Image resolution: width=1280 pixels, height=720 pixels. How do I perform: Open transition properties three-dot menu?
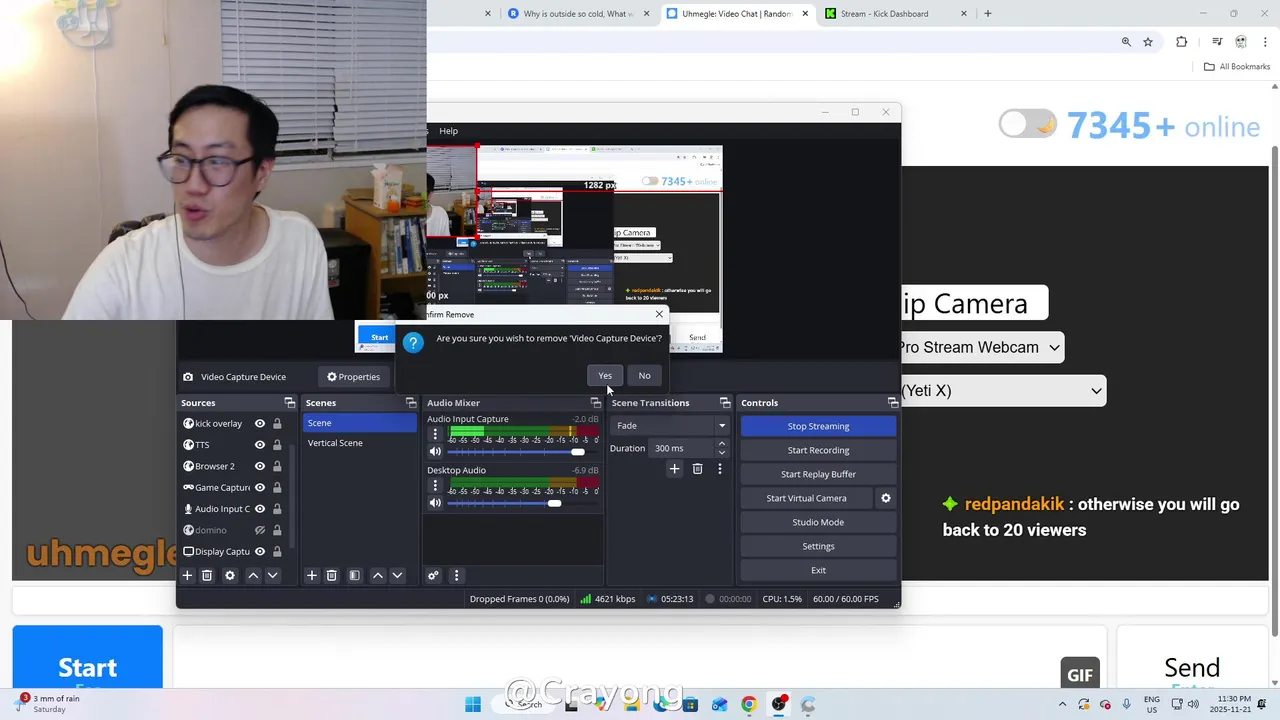tap(719, 468)
